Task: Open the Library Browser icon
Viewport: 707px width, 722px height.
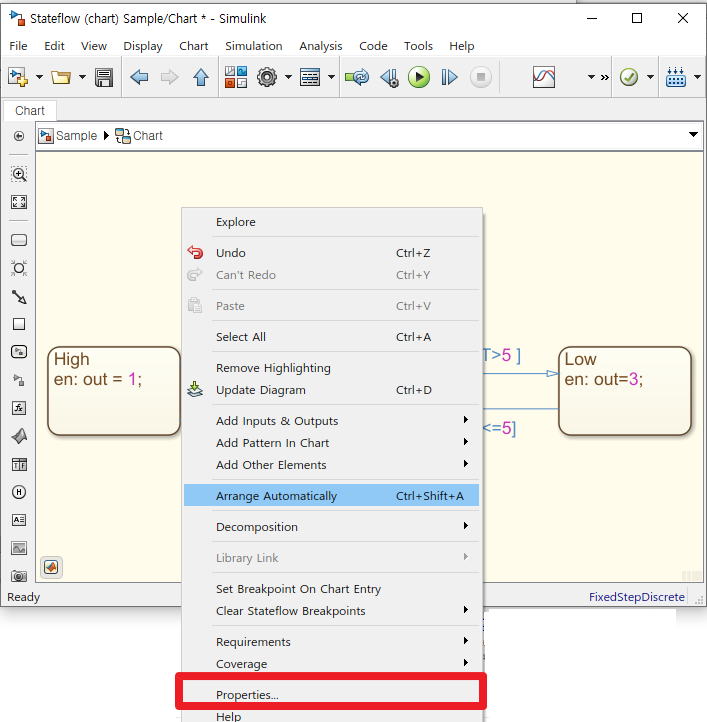Action: [236, 77]
